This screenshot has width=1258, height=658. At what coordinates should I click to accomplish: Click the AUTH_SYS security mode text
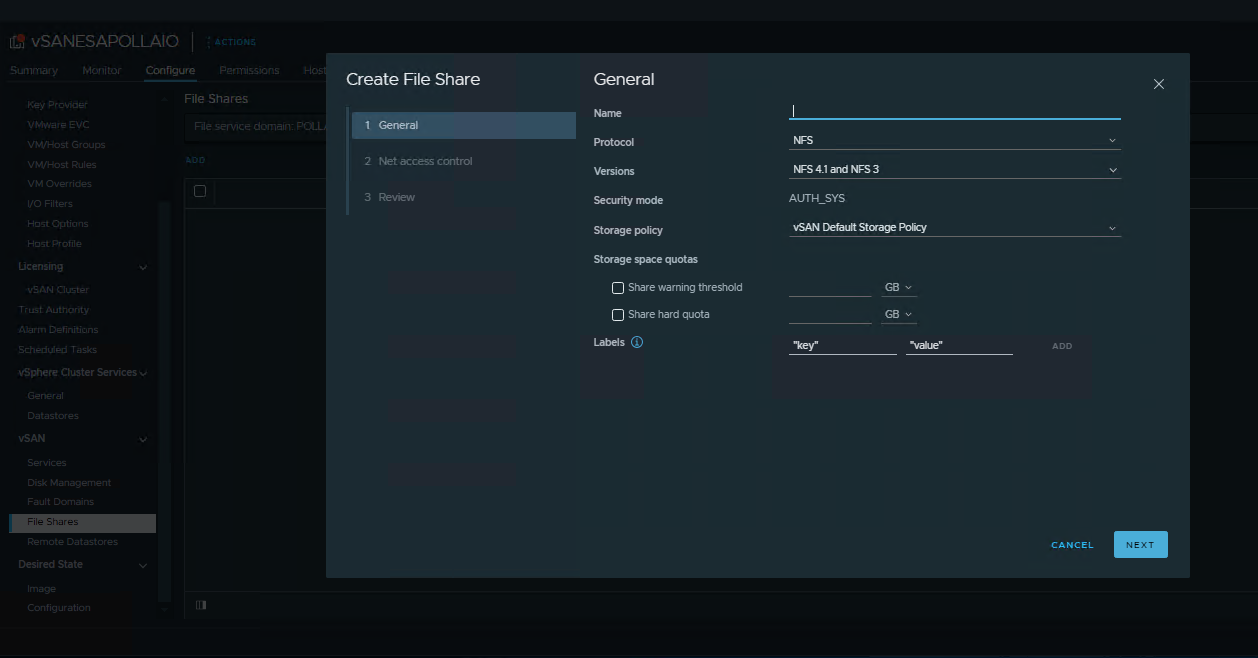click(817, 198)
